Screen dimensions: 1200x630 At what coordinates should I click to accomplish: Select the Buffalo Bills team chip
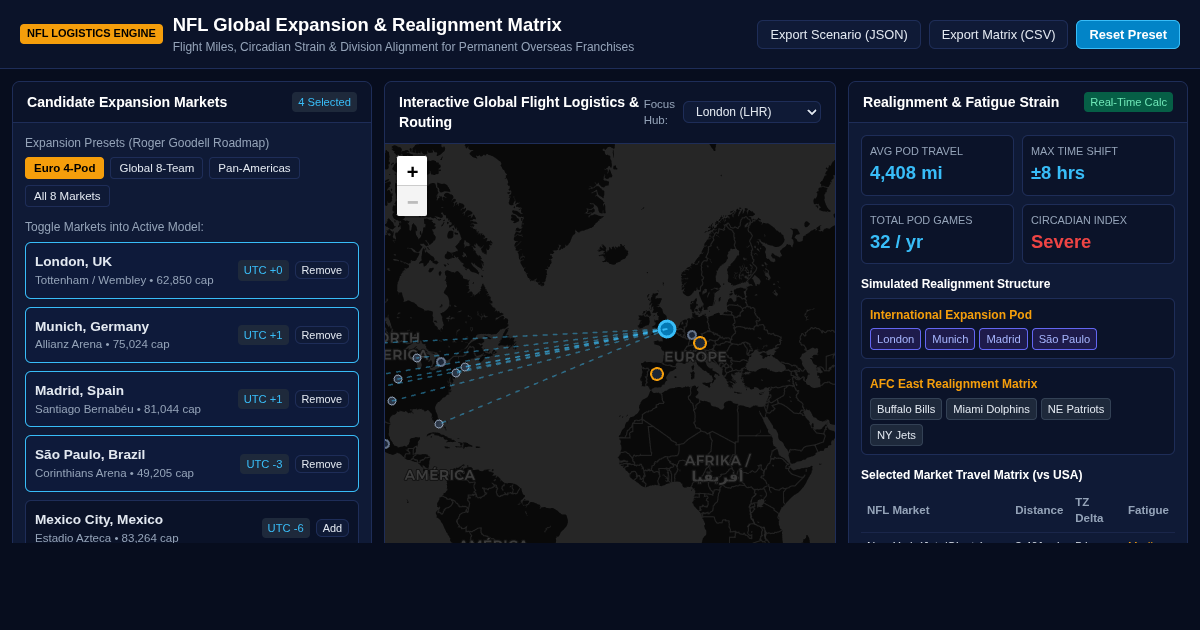[906, 409]
